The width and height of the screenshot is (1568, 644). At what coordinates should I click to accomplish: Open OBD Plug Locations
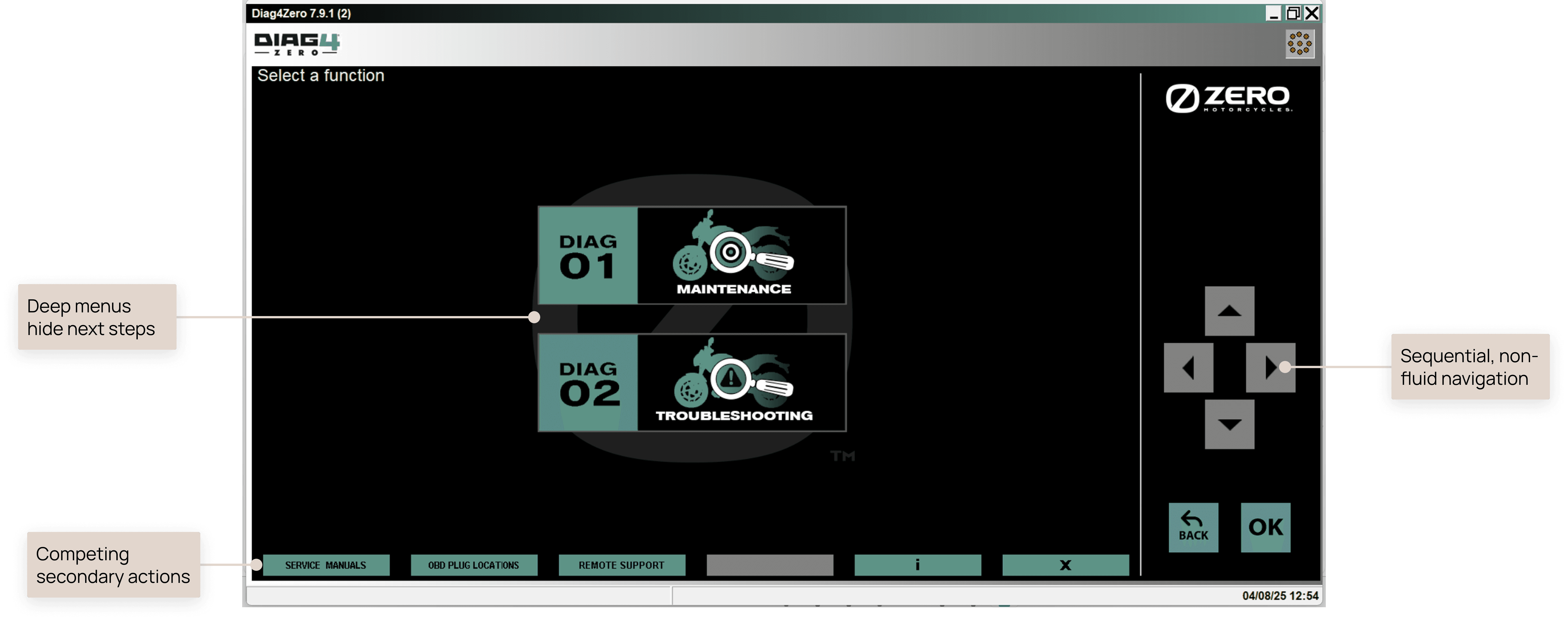click(474, 565)
